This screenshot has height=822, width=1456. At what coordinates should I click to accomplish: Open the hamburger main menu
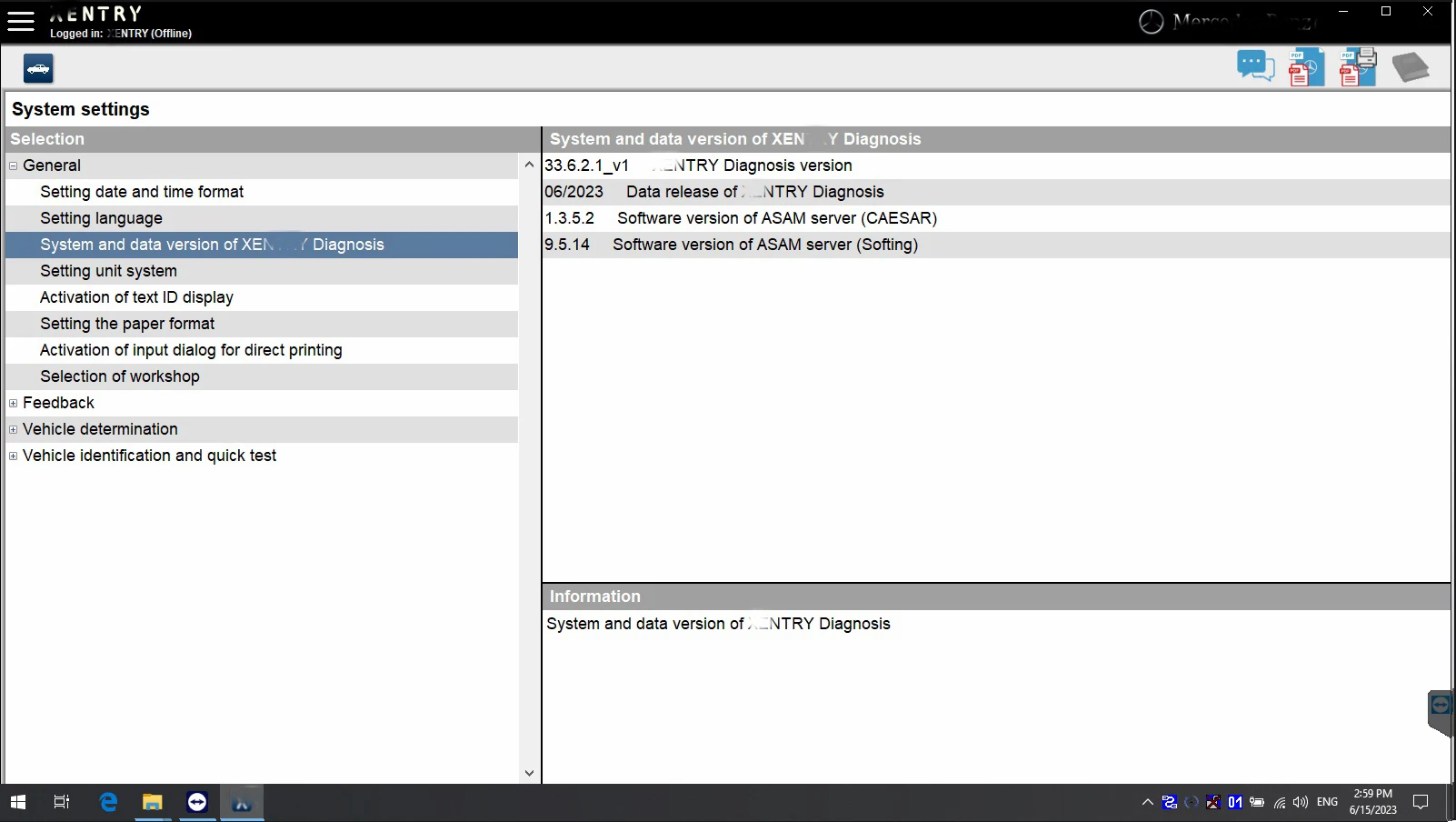(x=20, y=21)
